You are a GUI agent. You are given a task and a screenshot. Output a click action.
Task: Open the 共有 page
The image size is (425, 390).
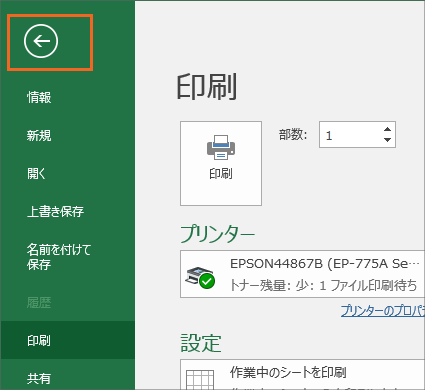pos(39,378)
